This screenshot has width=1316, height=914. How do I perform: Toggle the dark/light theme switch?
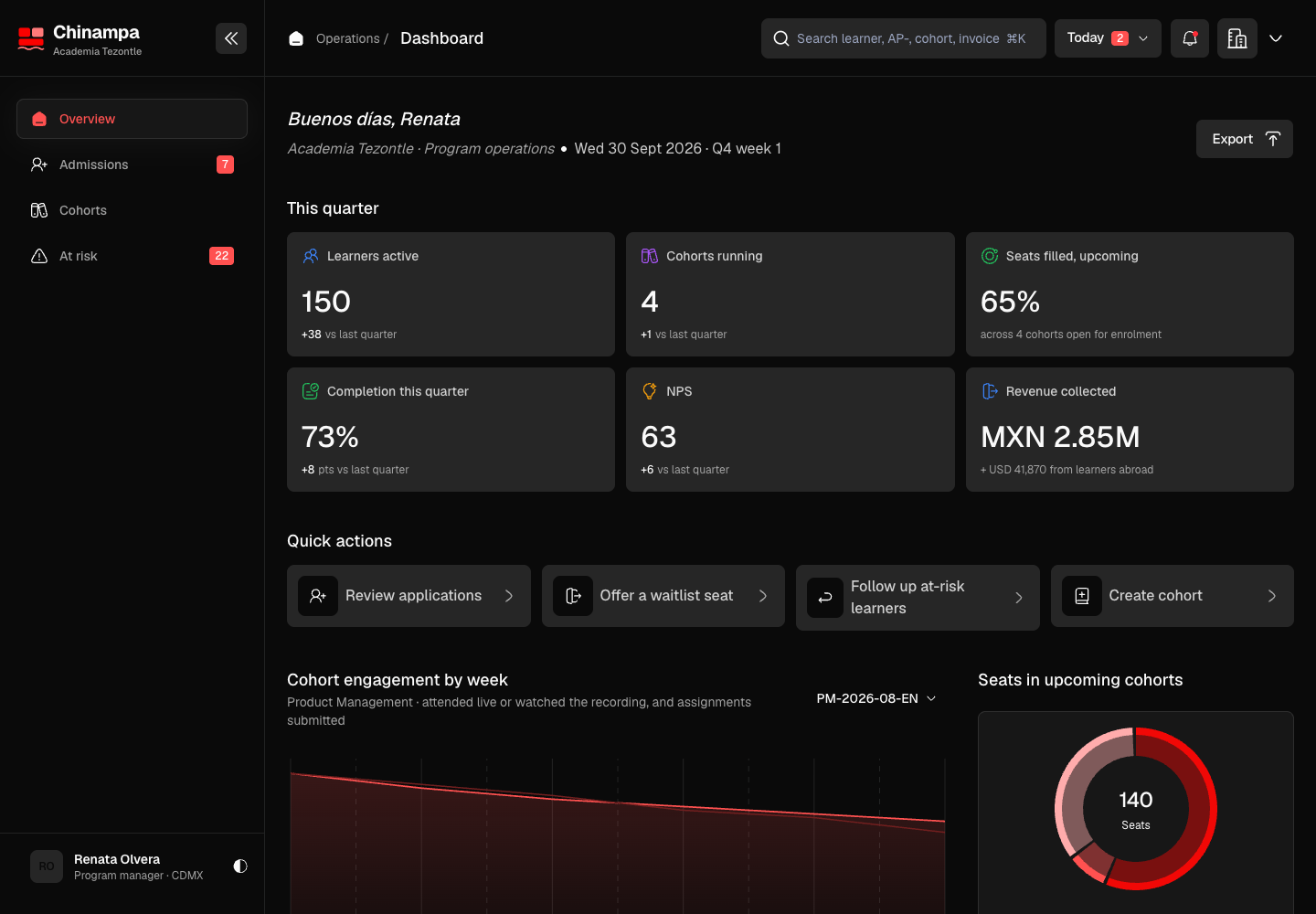click(x=240, y=866)
